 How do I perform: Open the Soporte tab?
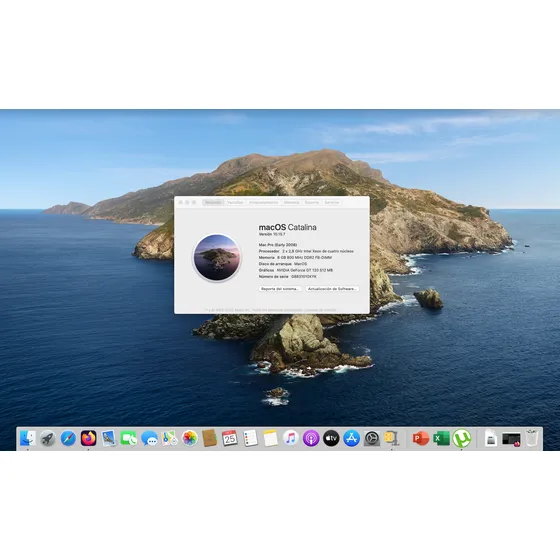(x=312, y=202)
